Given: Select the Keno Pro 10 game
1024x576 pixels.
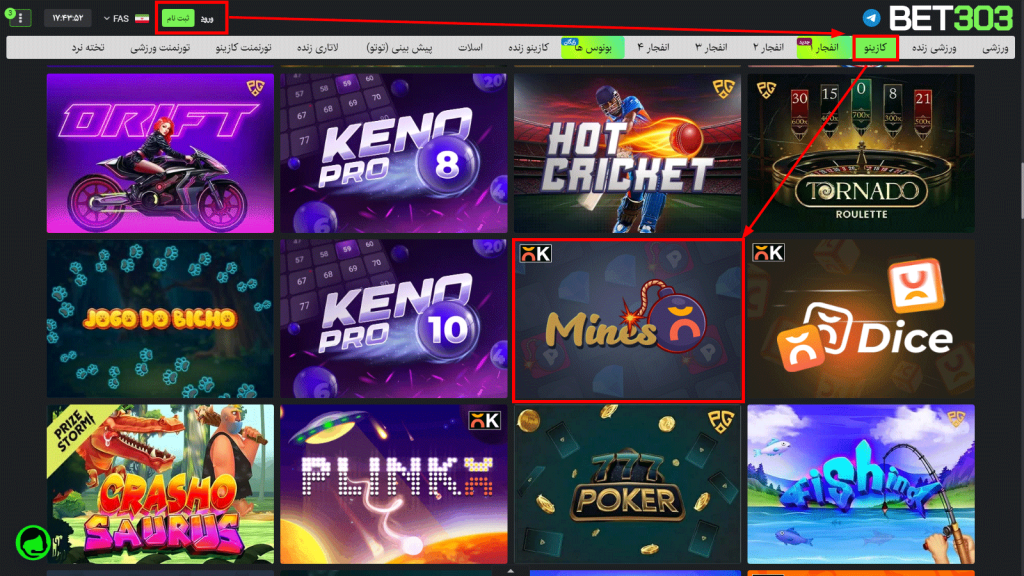Looking at the screenshot, I should [x=393, y=320].
